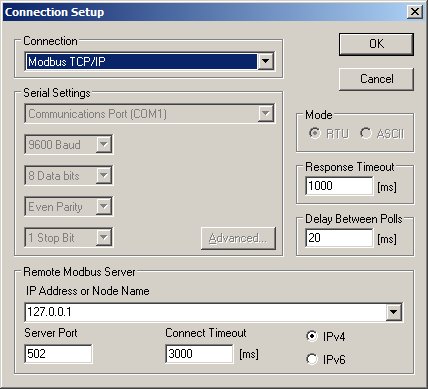
Task: Open the 1 Stop Bit dropdown
Action: click(x=69, y=237)
